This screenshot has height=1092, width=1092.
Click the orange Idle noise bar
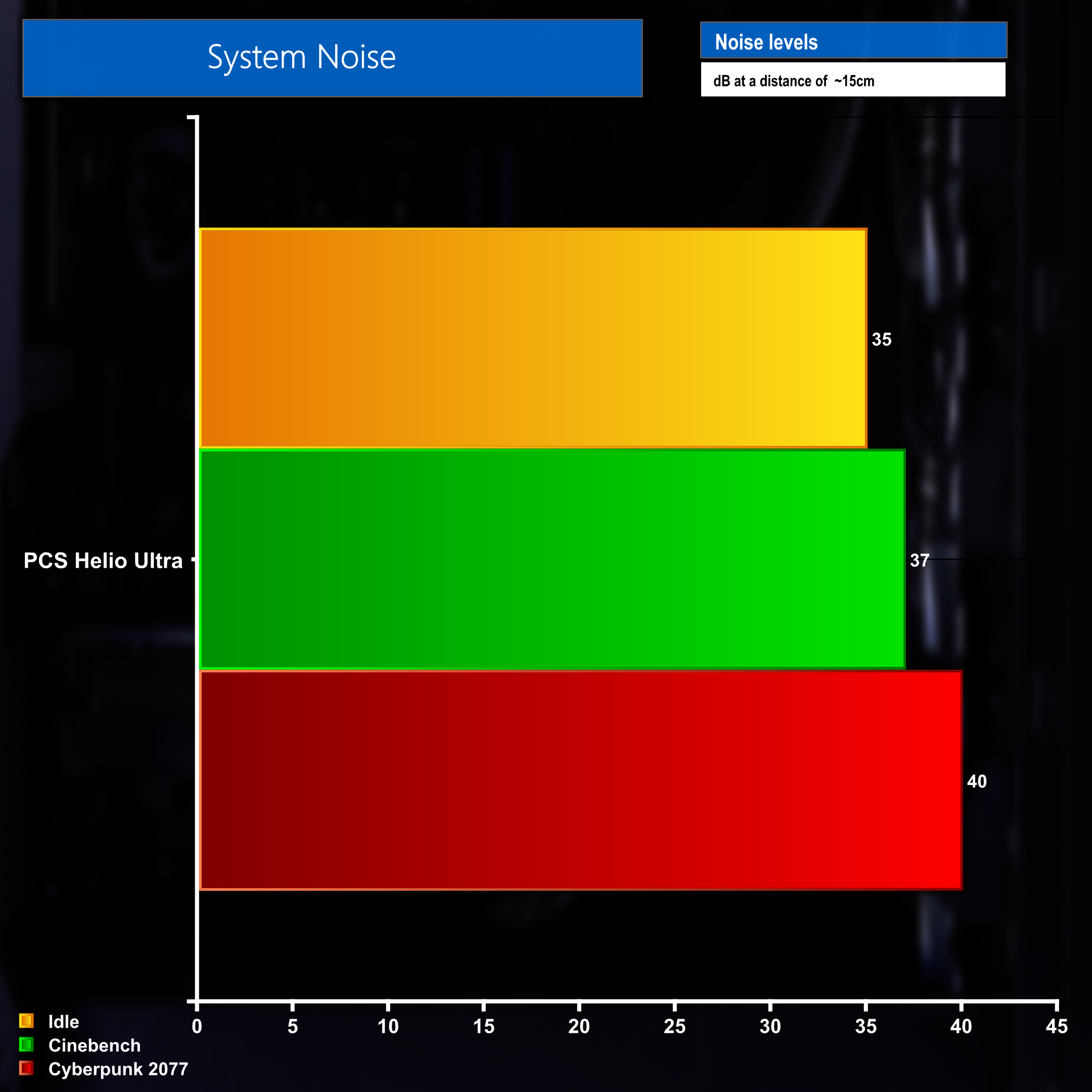pos(533,338)
